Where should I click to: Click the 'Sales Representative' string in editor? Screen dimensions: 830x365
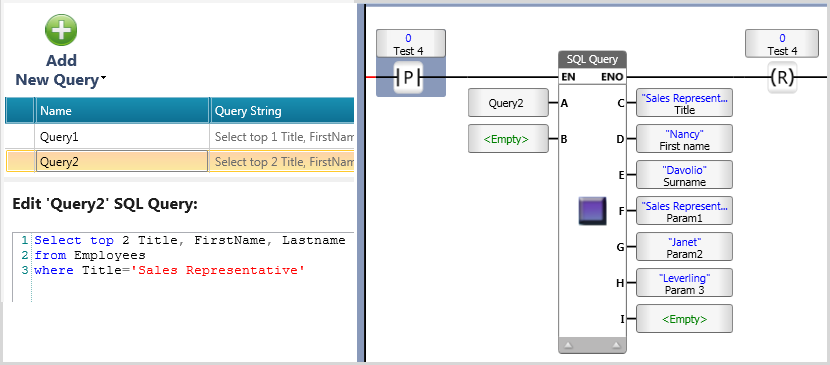click(x=218, y=270)
